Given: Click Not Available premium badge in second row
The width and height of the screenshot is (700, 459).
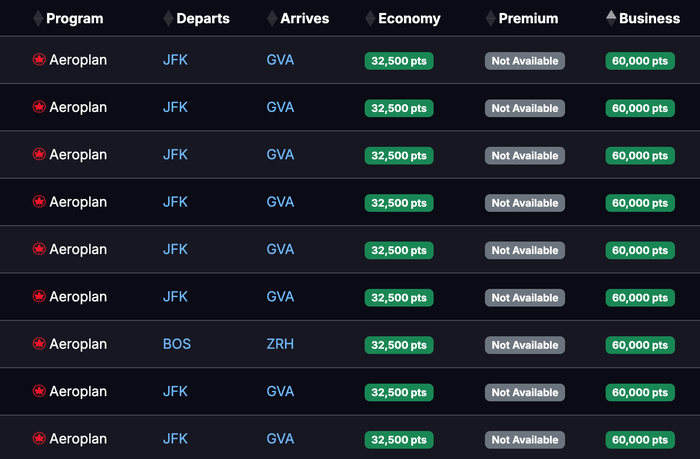Looking at the screenshot, I should coord(525,108).
